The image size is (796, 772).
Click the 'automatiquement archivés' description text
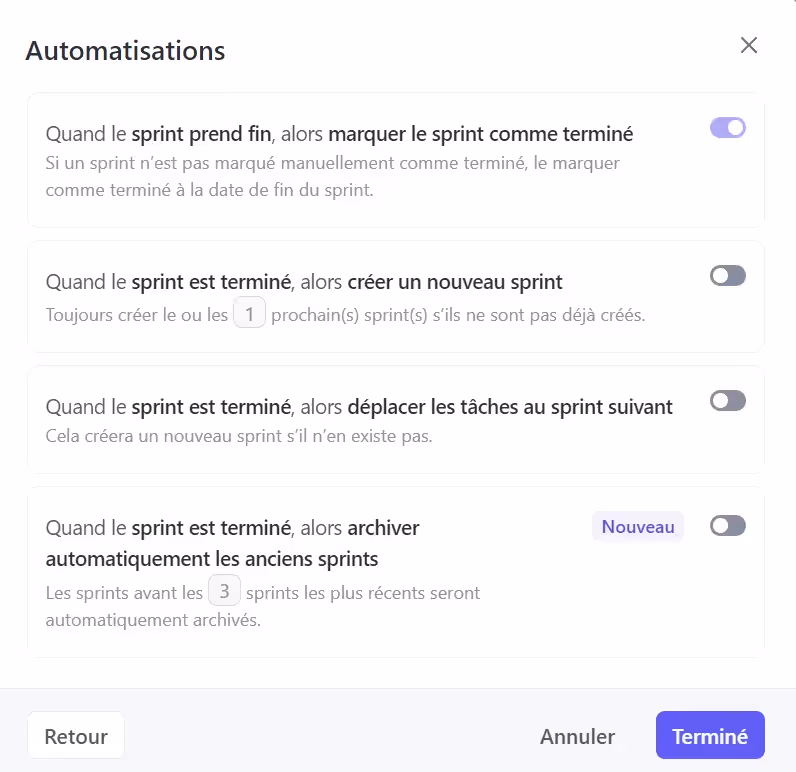click(153, 619)
